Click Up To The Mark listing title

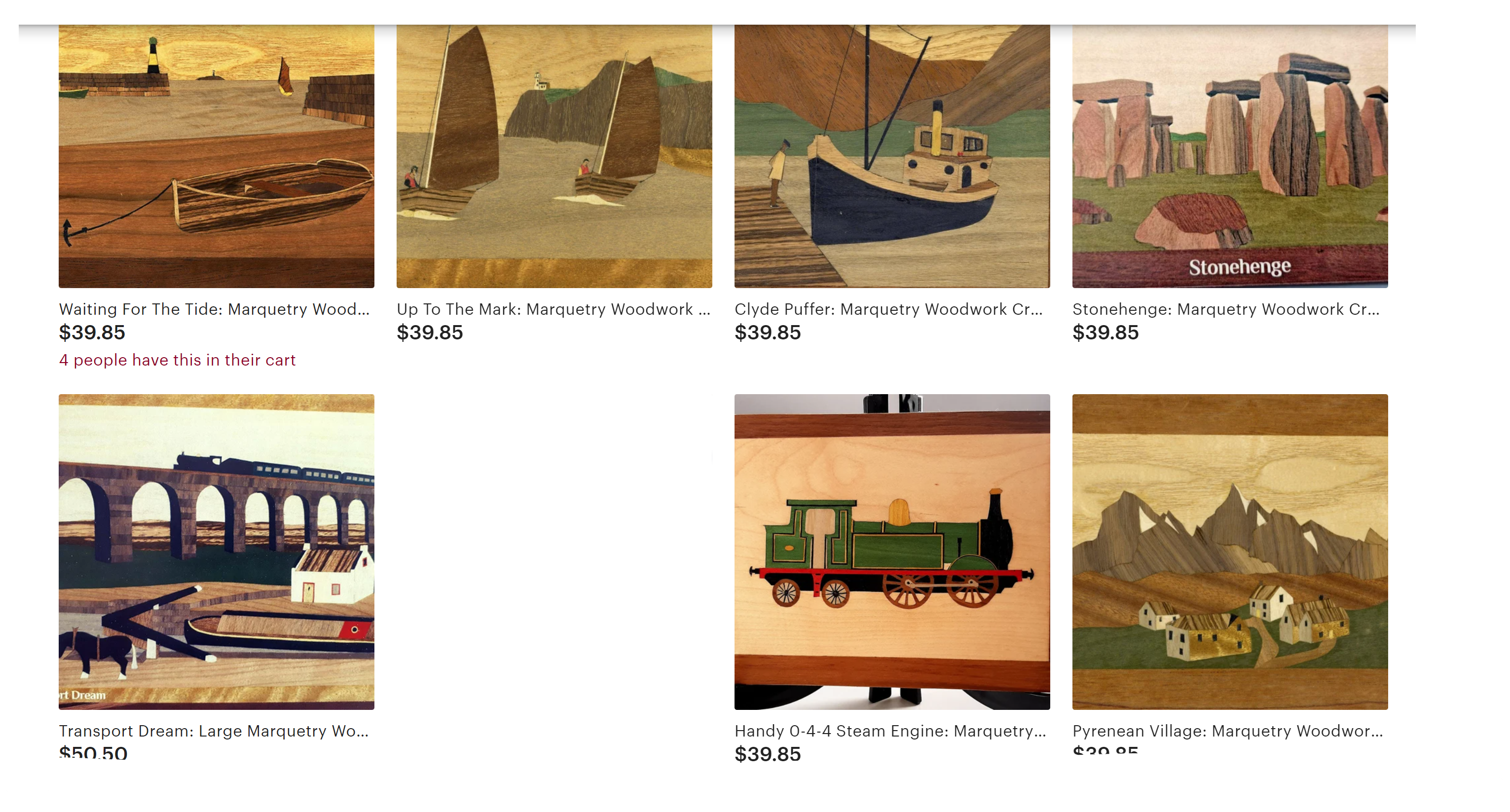pos(553,309)
